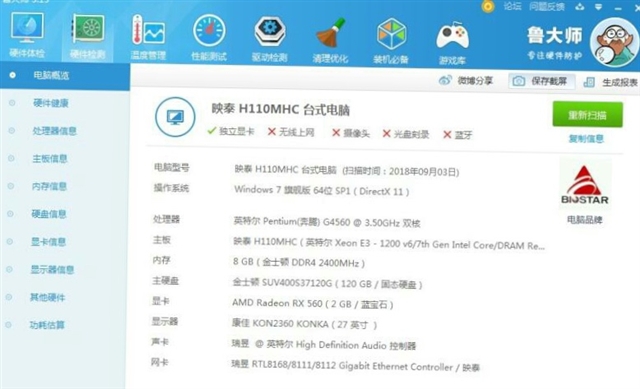
Task: Open the 硬件体检 monitor icon
Action: pos(27,28)
